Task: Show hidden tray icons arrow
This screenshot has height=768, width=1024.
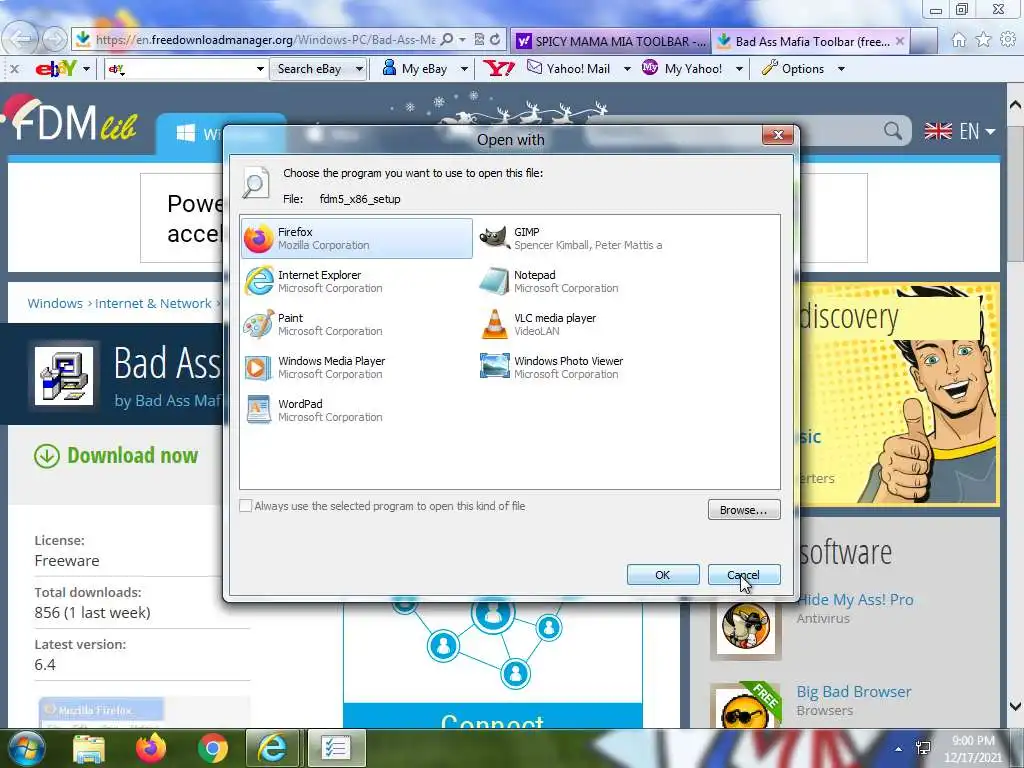Action: coord(899,749)
